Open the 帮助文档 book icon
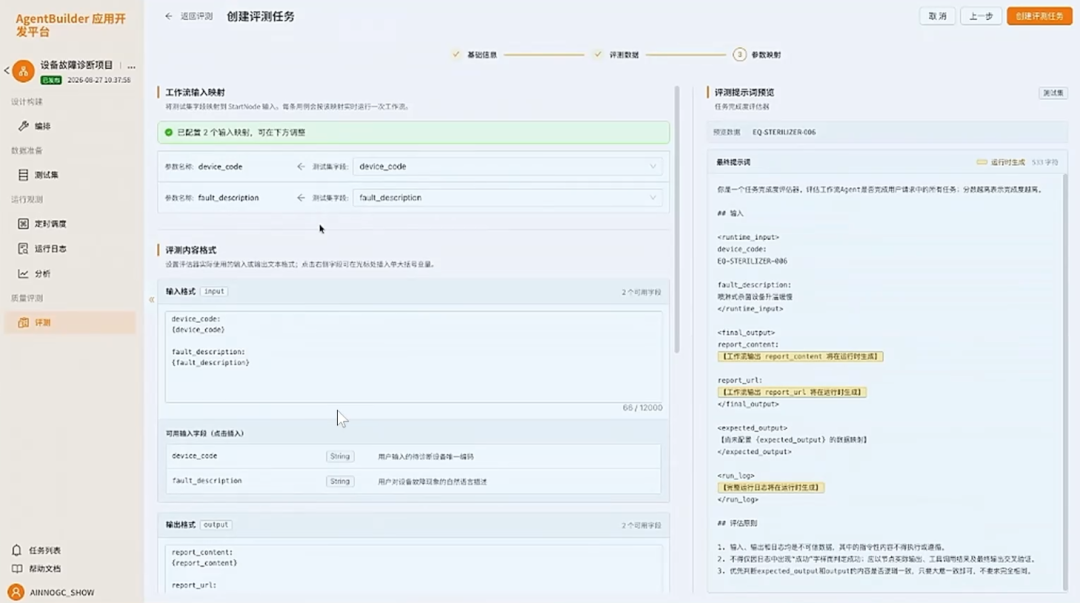 point(17,569)
